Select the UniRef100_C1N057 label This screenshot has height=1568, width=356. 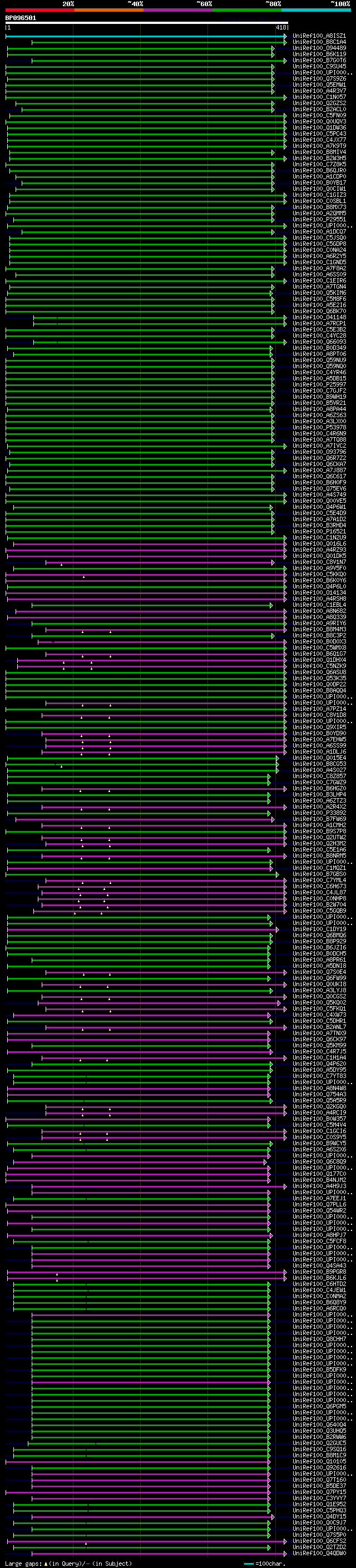pyautogui.click(x=319, y=97)
